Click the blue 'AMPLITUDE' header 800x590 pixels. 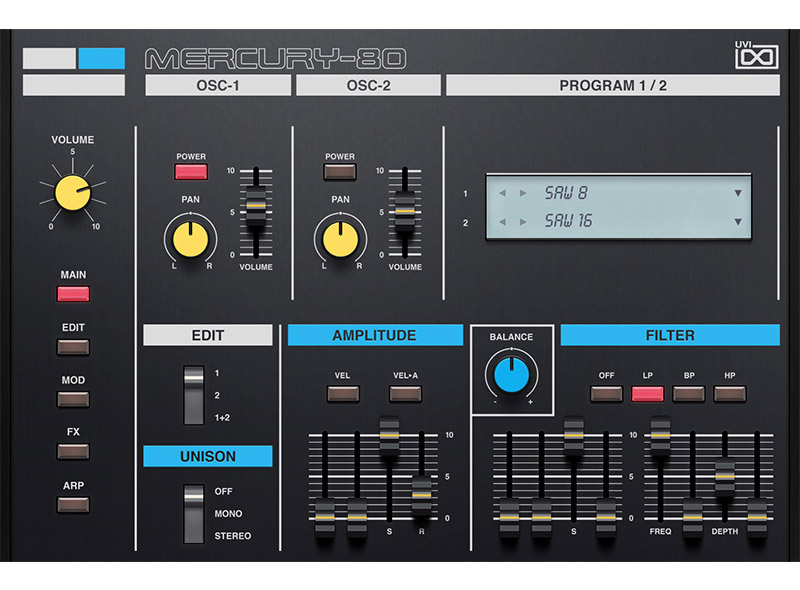(x=375, y=335)
